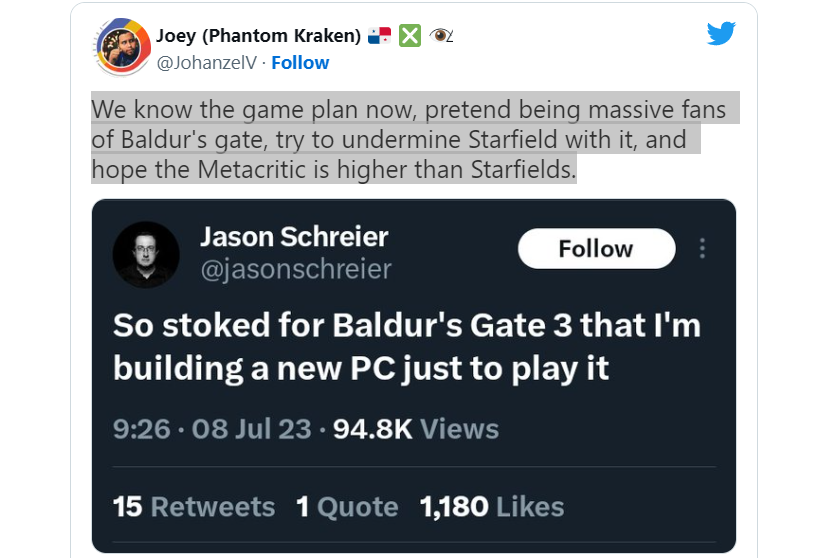Open the Joey (Phantom Kraken) display name

click(258, 35)
